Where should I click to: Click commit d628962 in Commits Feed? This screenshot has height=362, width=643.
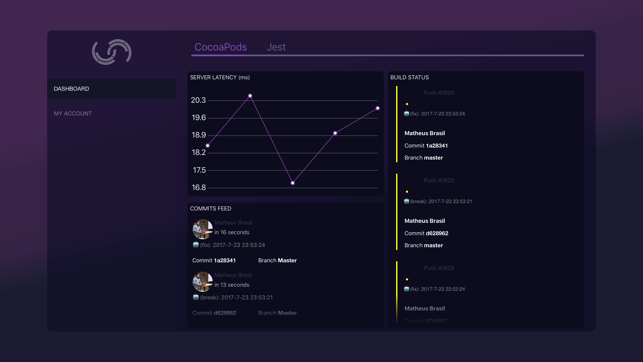pyautogui.click(x=214, y=313)
